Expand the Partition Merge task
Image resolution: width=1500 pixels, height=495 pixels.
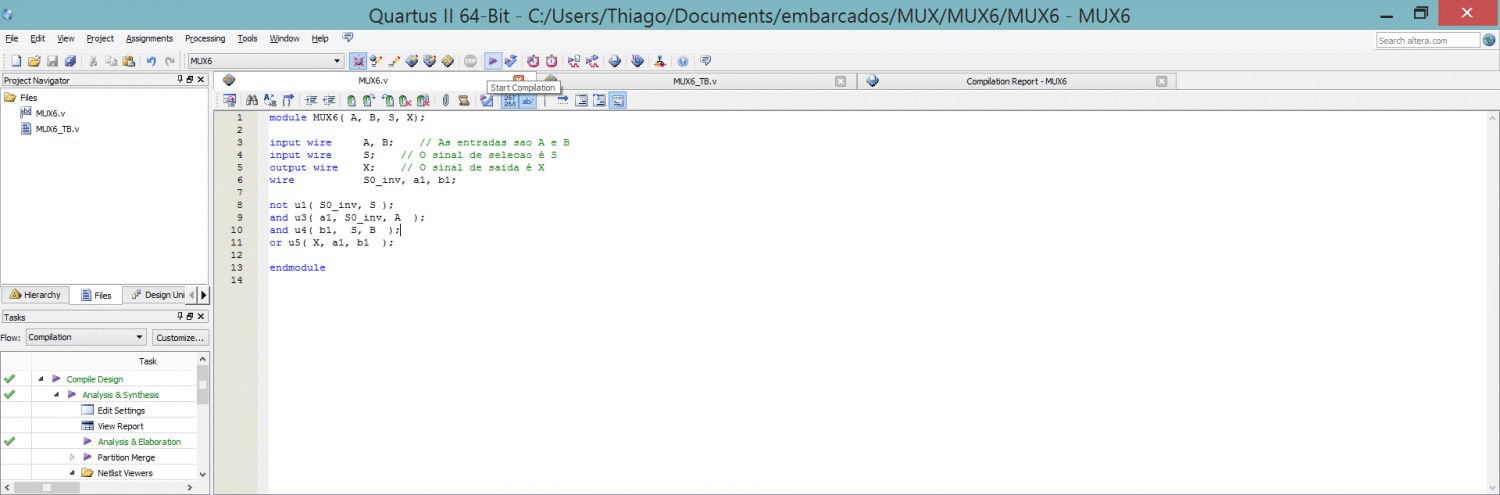(72, 457)
